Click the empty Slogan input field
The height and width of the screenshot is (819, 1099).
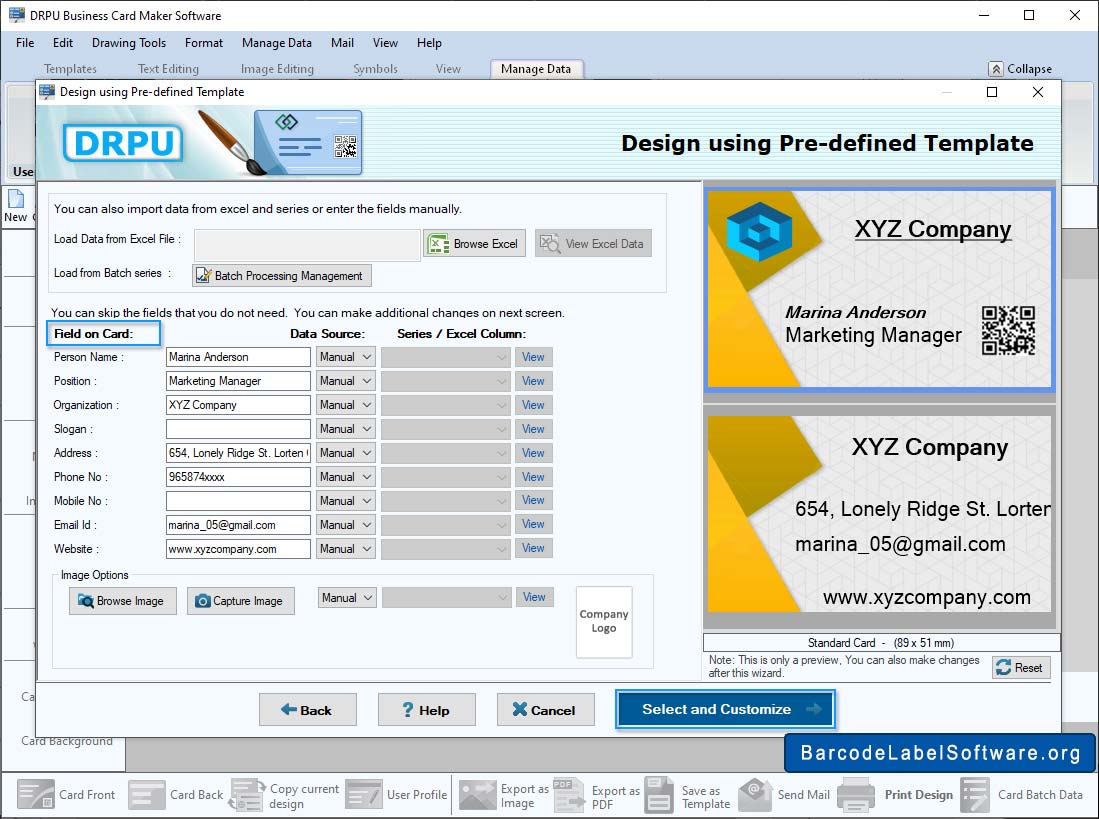point(238,429)
